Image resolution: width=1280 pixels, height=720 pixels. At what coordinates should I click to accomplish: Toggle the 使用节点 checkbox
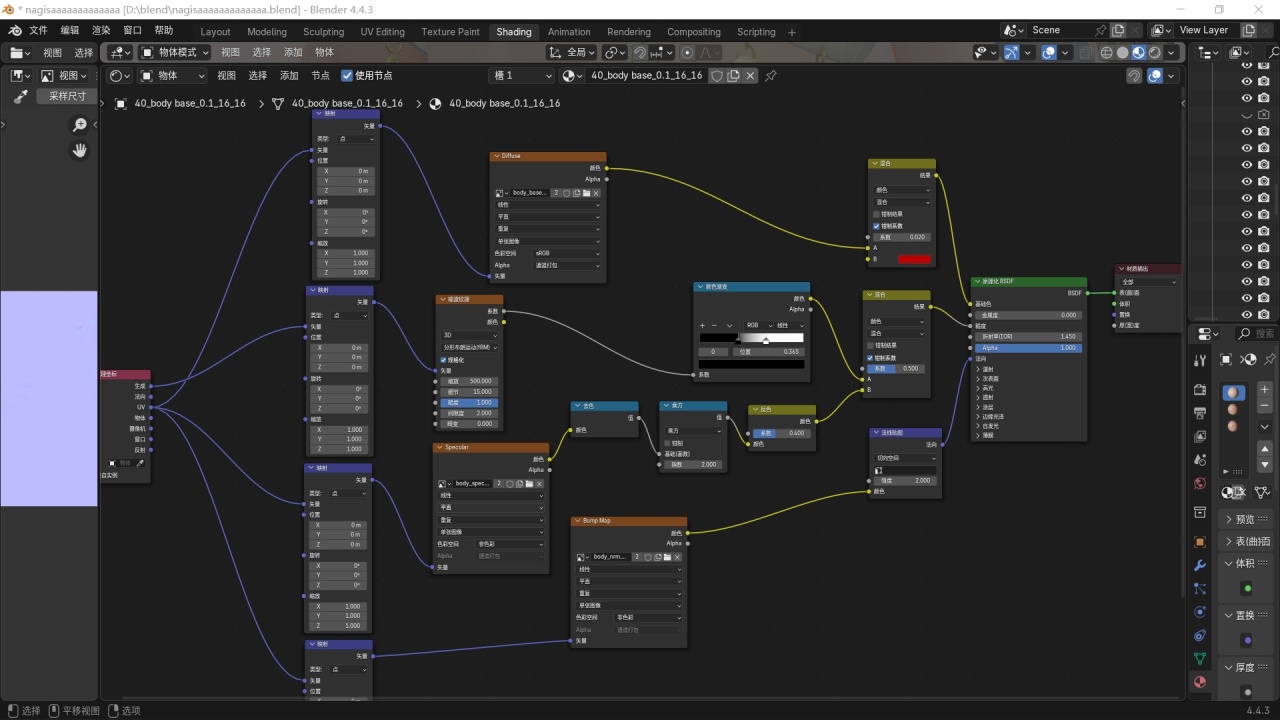point(347,76)
